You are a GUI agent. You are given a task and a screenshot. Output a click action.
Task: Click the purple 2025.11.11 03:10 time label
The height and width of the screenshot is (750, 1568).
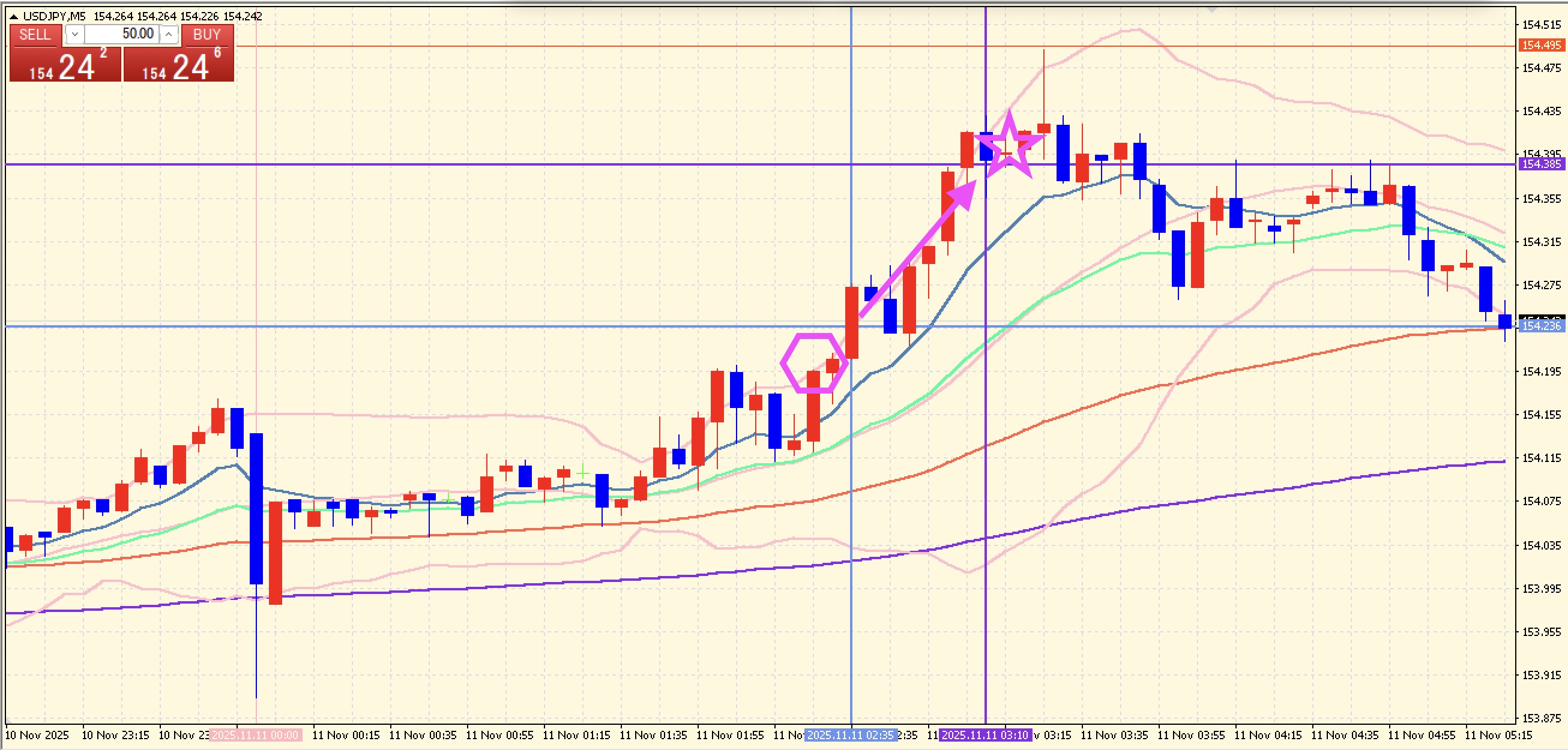click(985, 735)
